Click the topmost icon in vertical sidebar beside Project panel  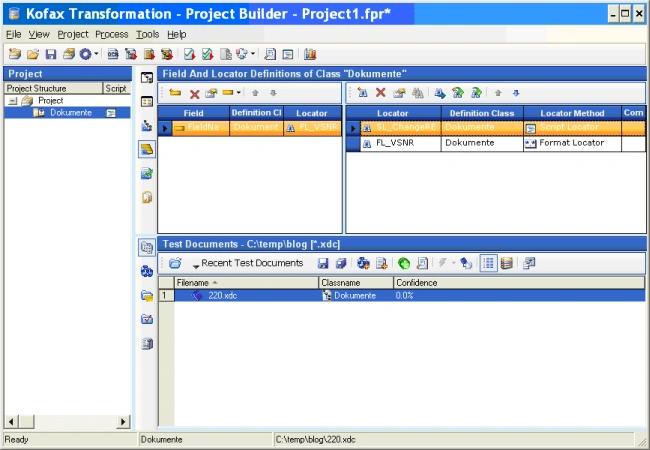pos(147,77)
